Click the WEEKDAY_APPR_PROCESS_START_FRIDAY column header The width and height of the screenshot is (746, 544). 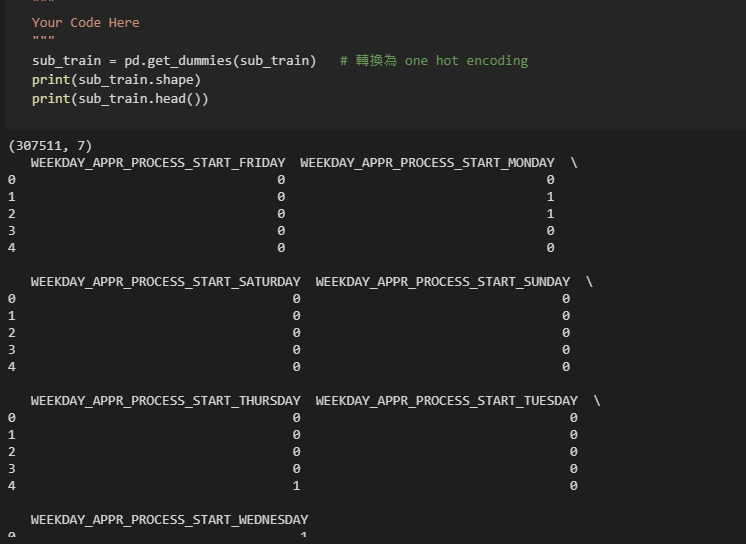pos(158,162)
